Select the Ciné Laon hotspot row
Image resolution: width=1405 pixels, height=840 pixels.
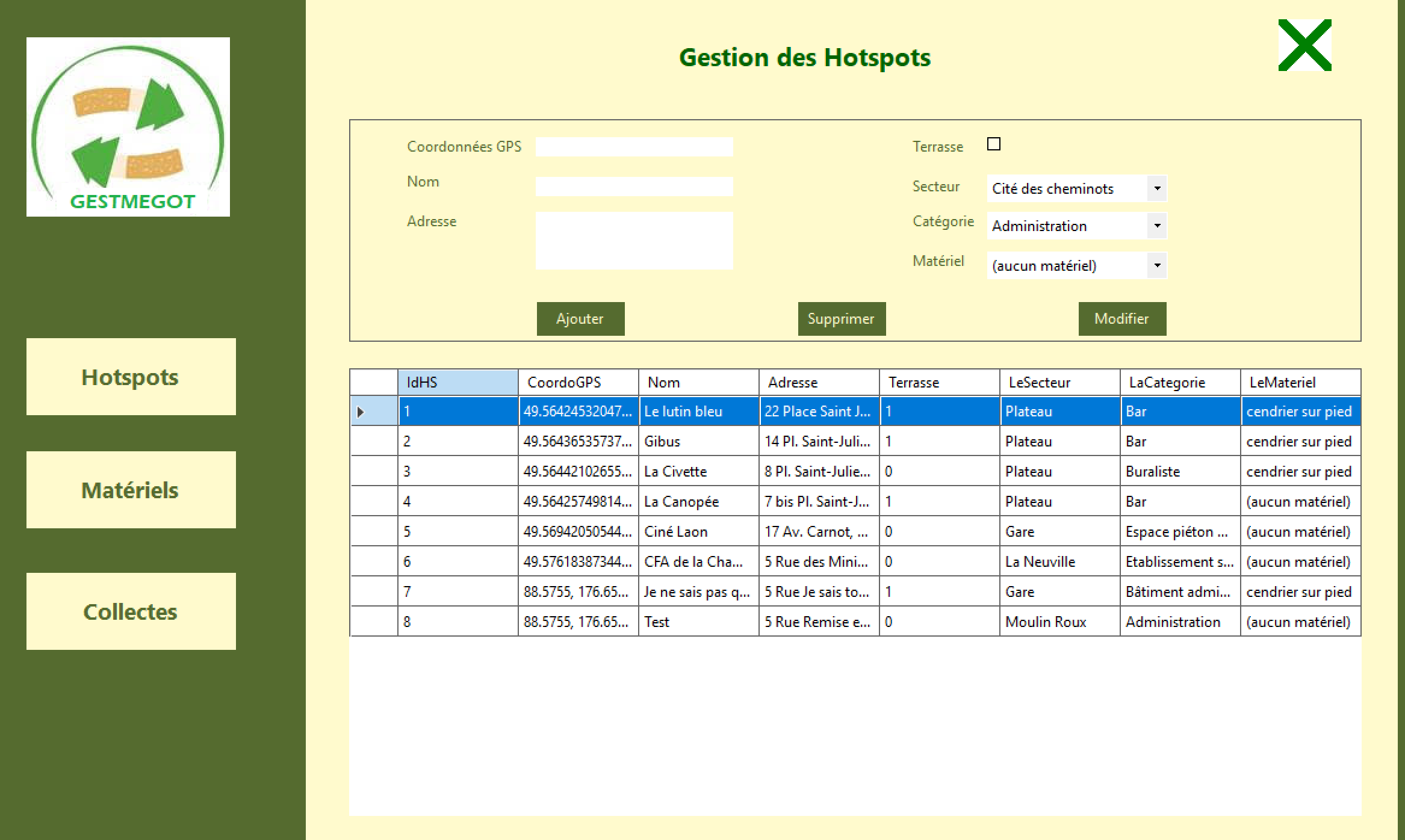tap(698, 531)
